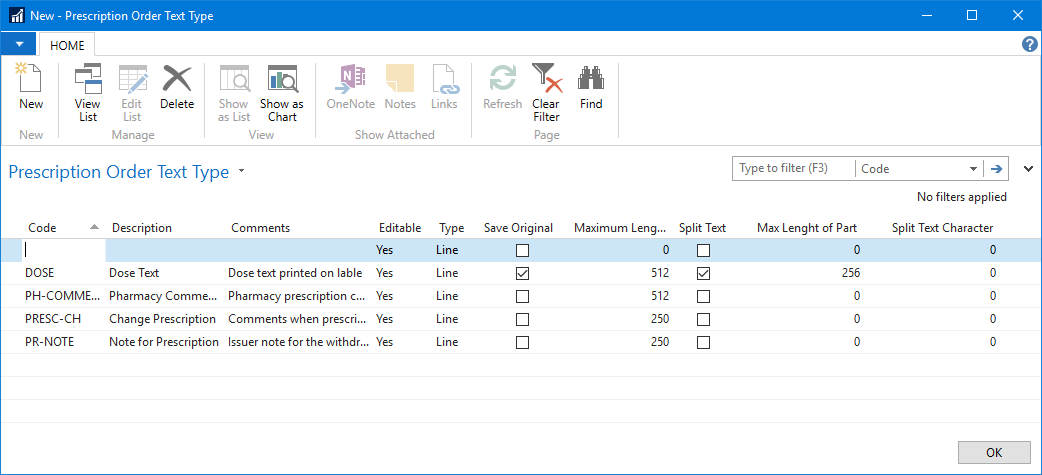Open Prescription Order Text Type title dropdown
Viewport: 1042px width, 475px height.
pyautogui.click(x=242, y=172)
